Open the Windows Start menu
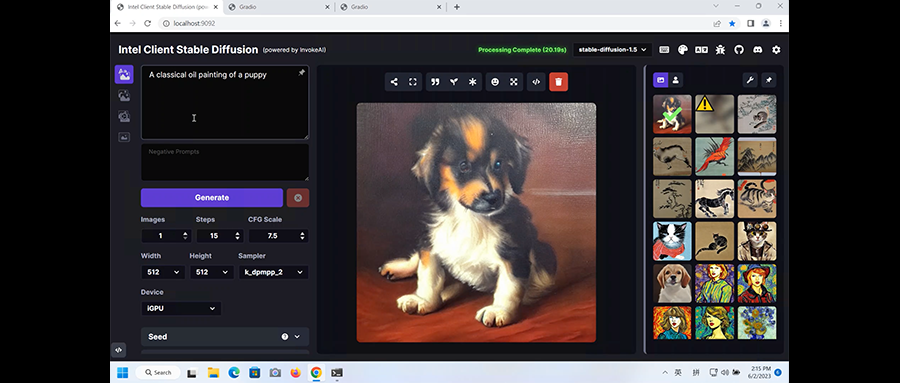Viewport: 900px width, 383px height. pos(122,373)
